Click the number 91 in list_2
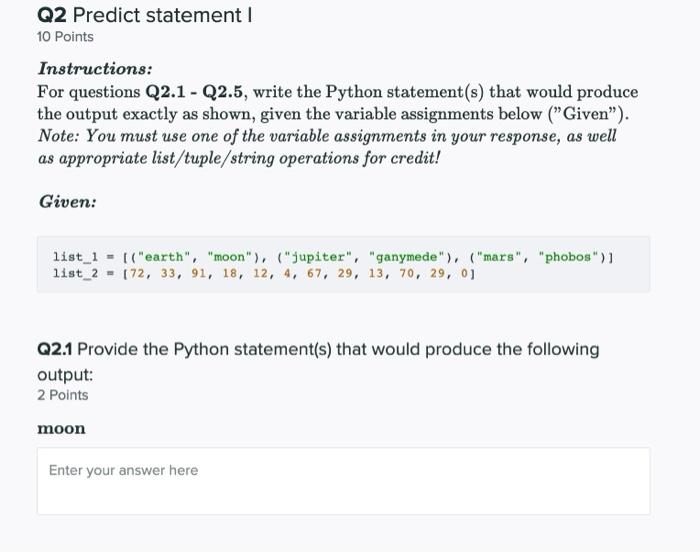 point(199,273)
